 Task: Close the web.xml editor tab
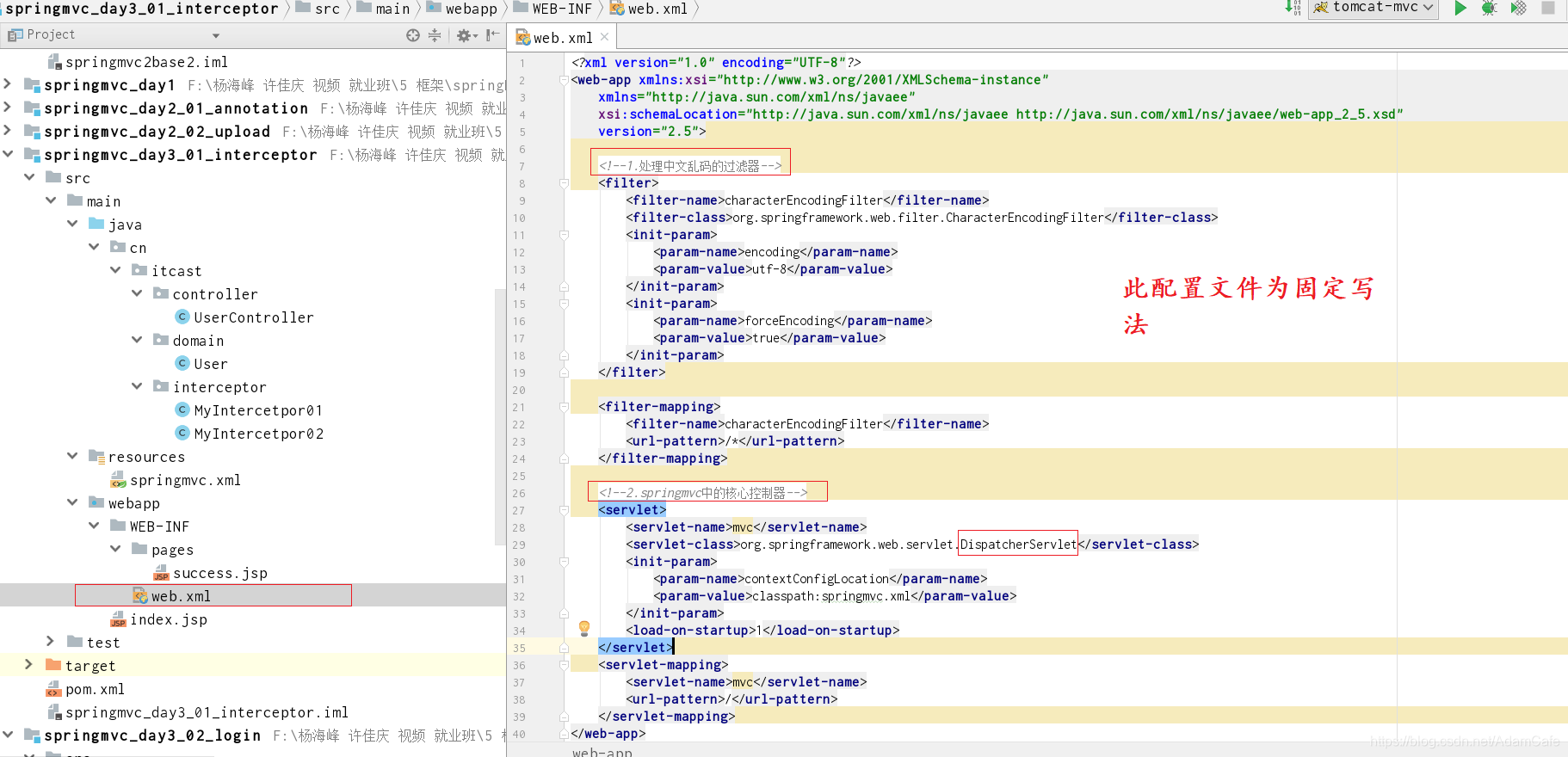pyautogui.click(x=605, y=37)
